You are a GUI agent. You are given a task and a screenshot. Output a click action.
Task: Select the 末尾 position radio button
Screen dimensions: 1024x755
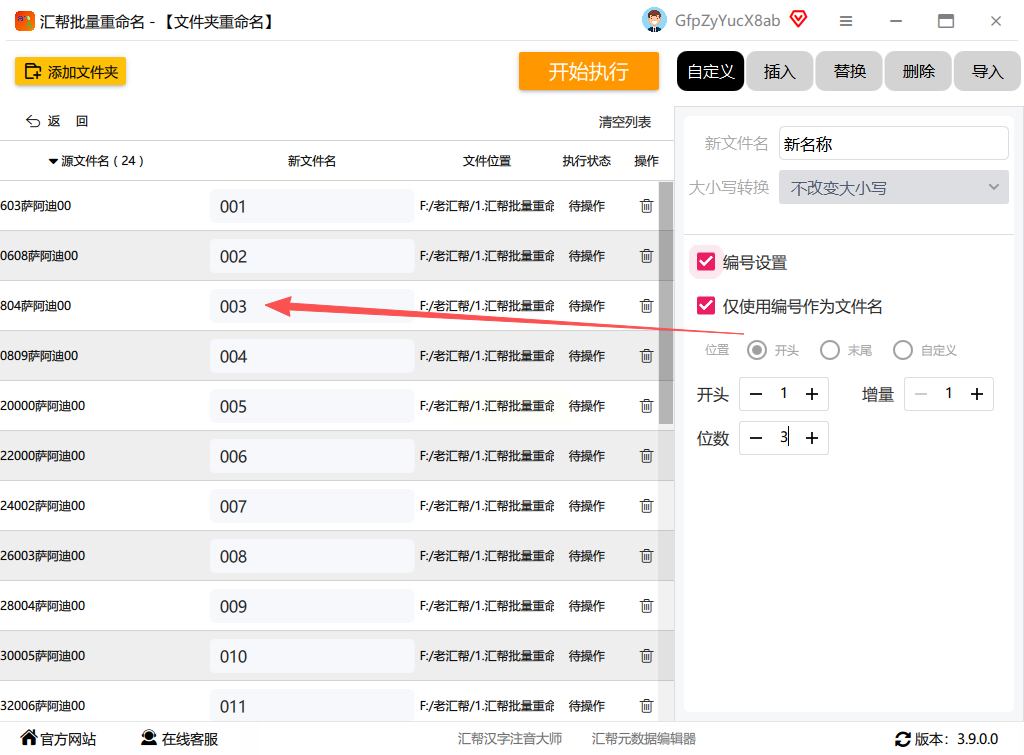point(829,350)
